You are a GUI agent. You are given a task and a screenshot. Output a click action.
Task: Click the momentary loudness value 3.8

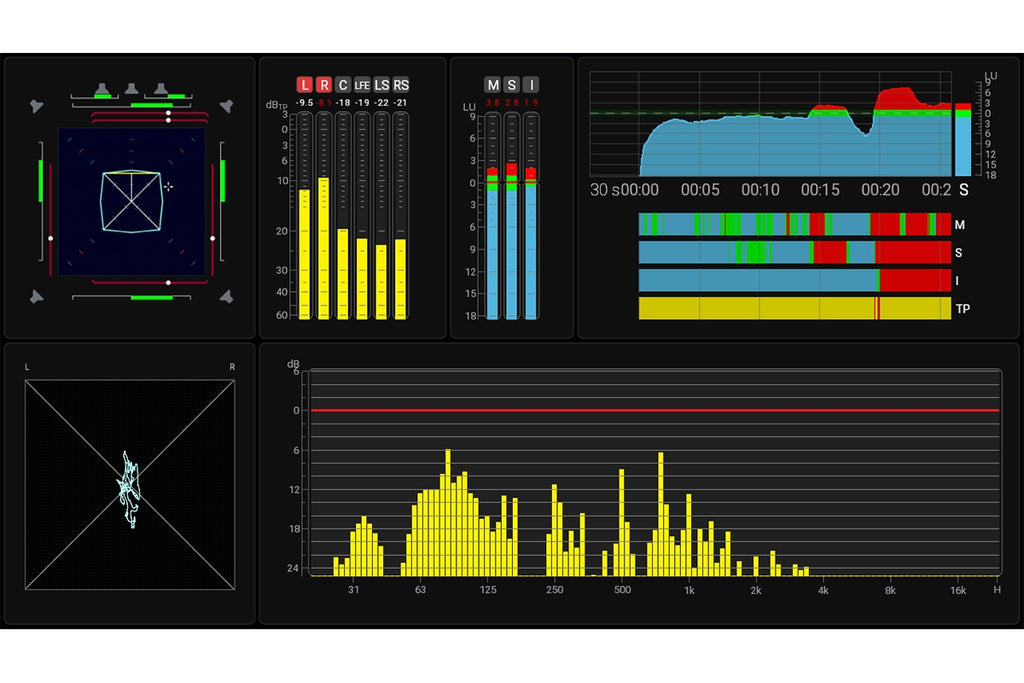click(492, 103)
